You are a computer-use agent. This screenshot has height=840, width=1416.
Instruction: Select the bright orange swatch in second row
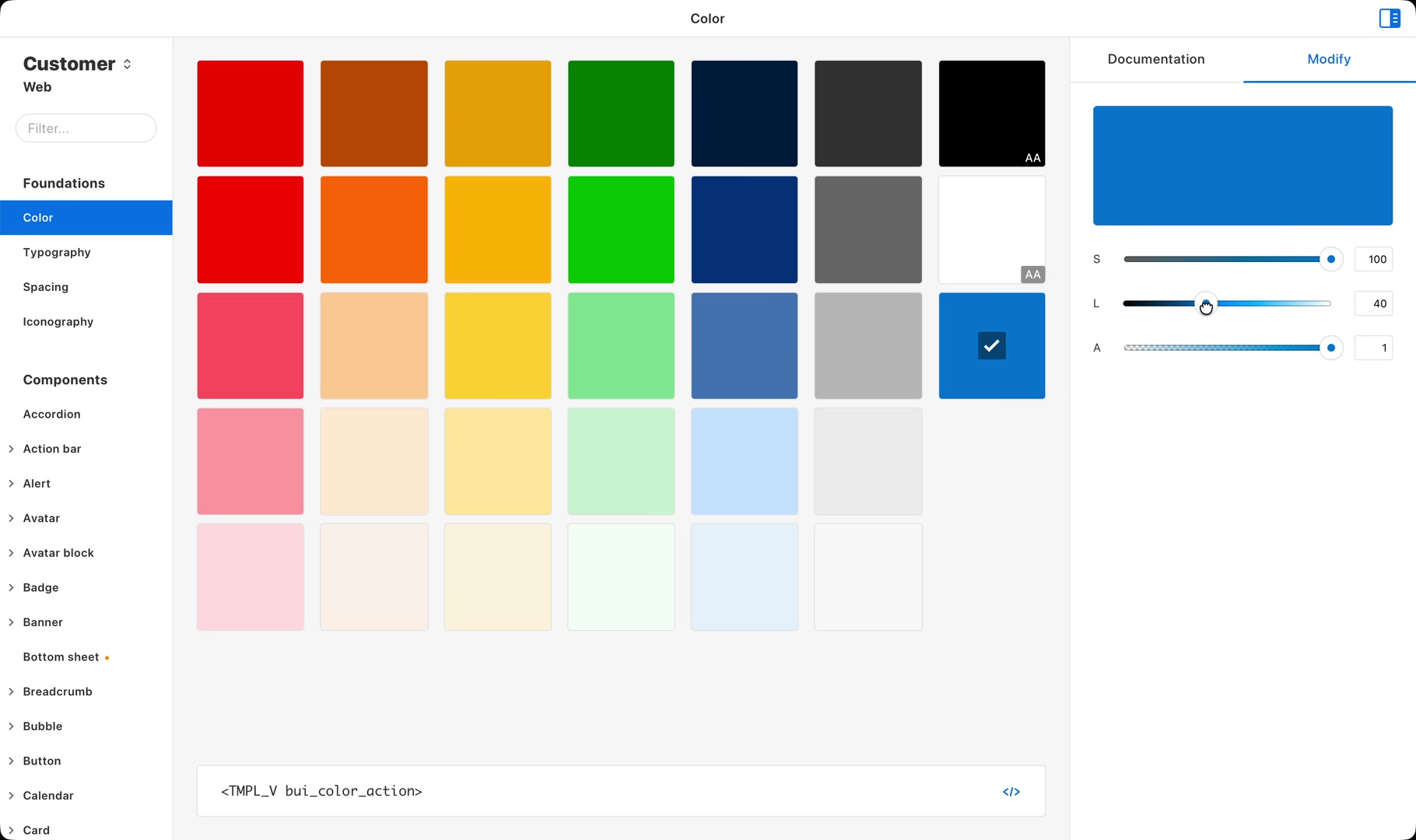pyautogui.click(x=374, y=229)
